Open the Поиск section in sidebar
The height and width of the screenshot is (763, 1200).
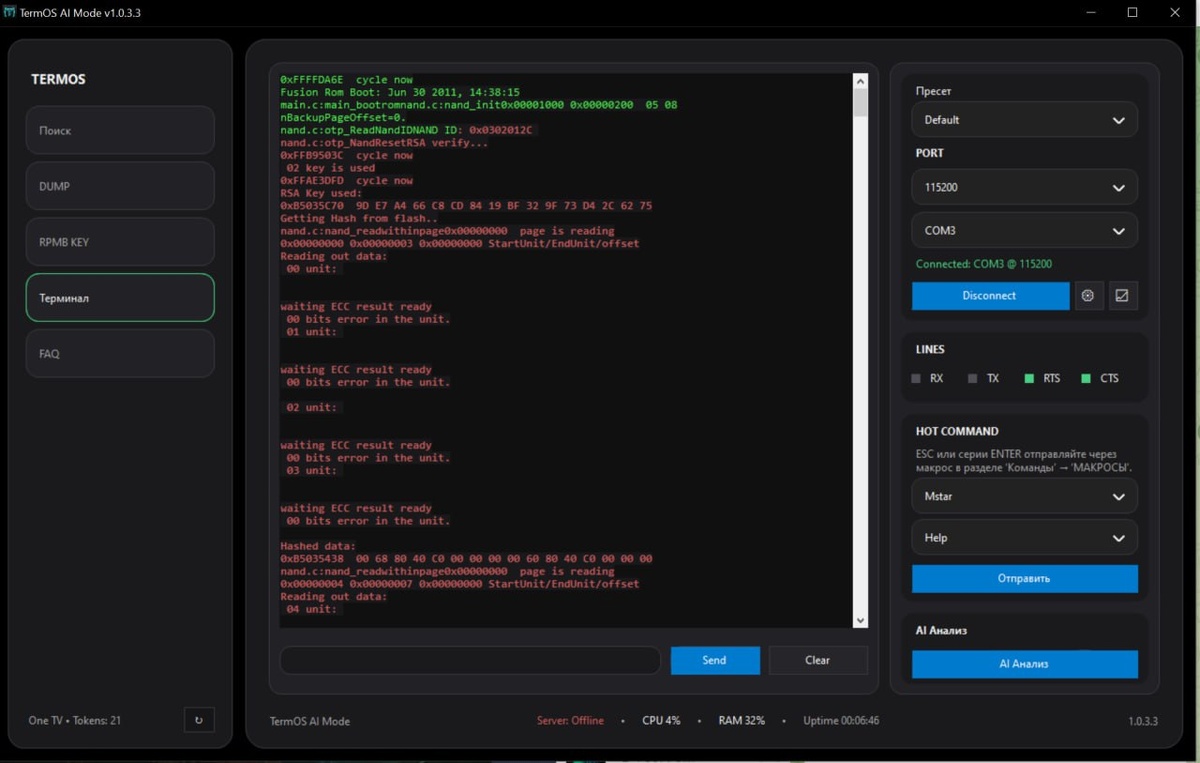coord(120,130)
